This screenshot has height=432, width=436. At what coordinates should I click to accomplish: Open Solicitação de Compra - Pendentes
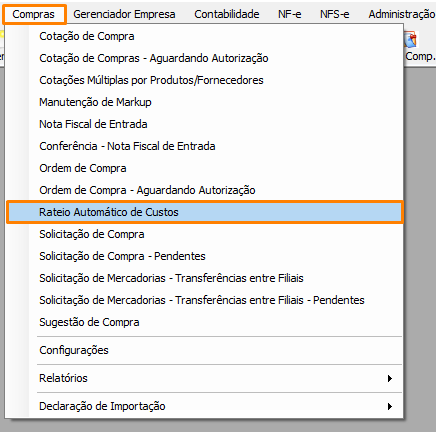pos(205,256)
